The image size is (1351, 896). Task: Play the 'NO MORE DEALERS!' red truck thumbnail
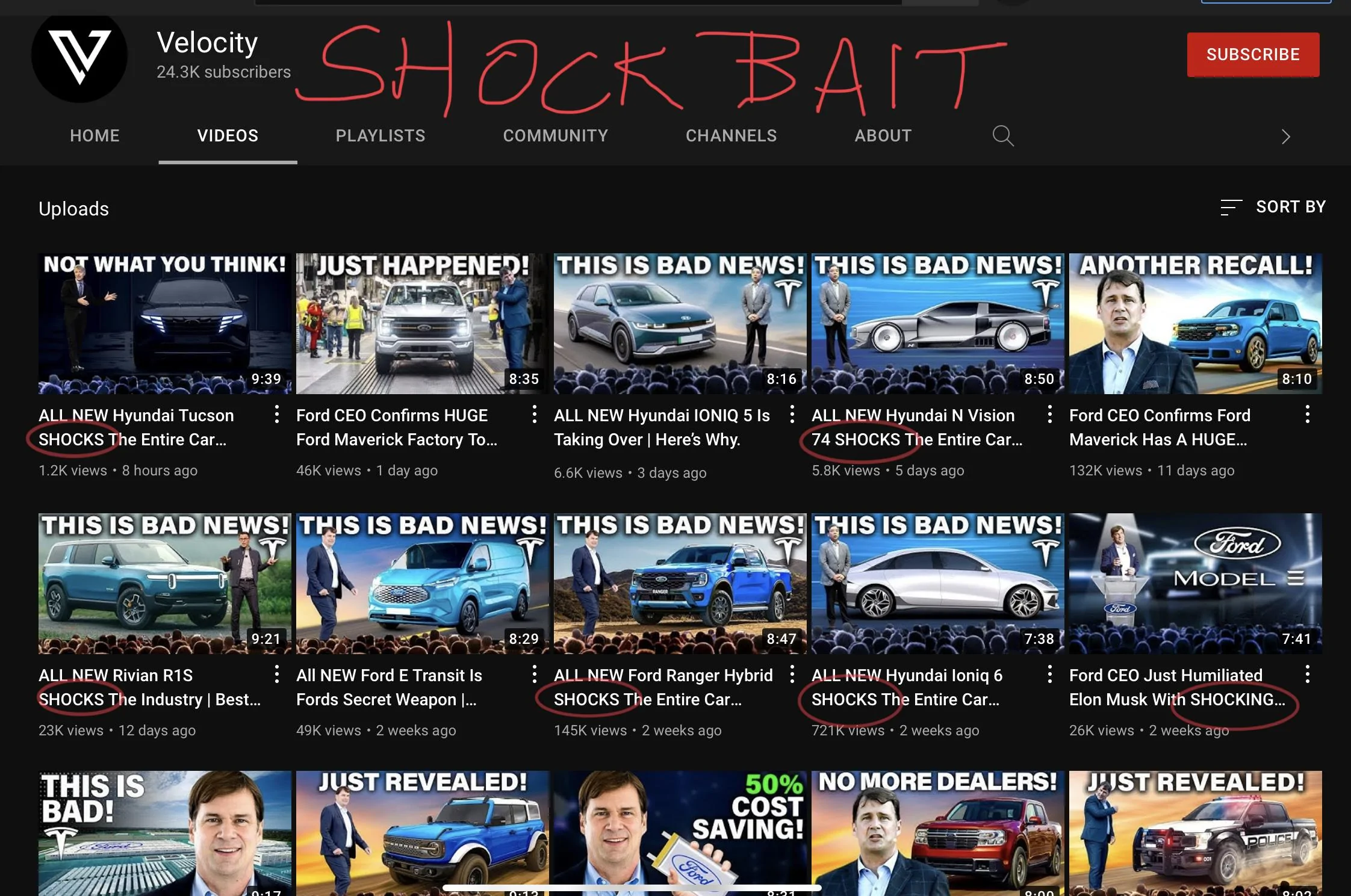coord(938,833)
